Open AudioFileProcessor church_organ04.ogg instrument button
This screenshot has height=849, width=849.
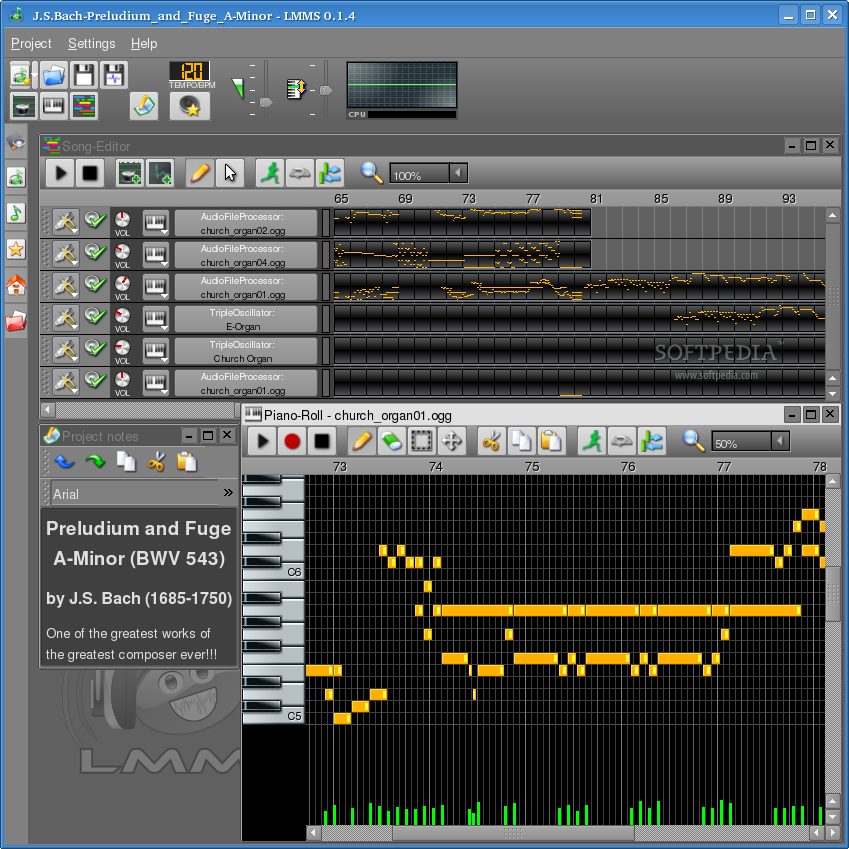click(x=246, y=254)
